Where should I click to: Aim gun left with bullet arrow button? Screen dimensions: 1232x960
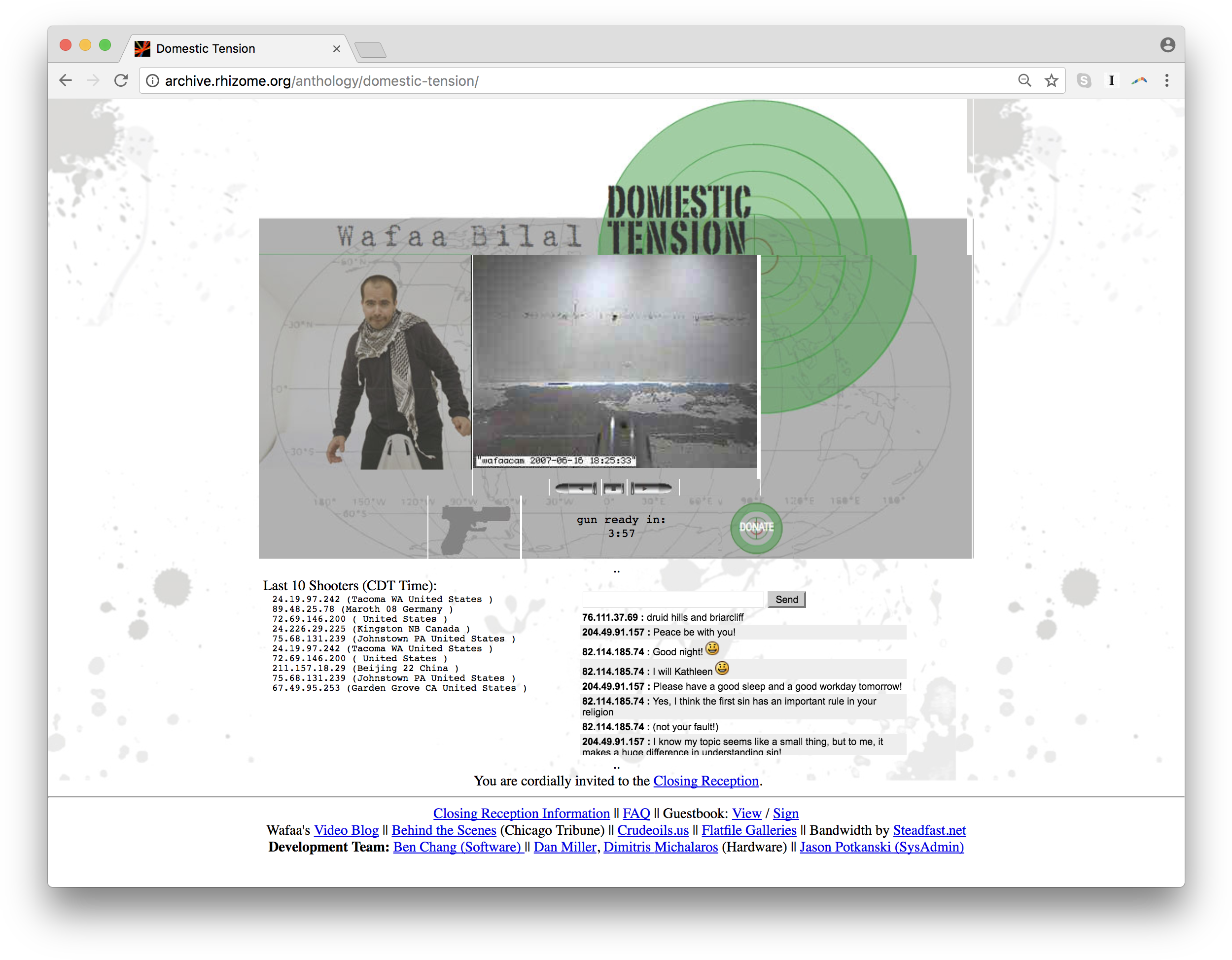pyautogui.click(x=575, y=488)
